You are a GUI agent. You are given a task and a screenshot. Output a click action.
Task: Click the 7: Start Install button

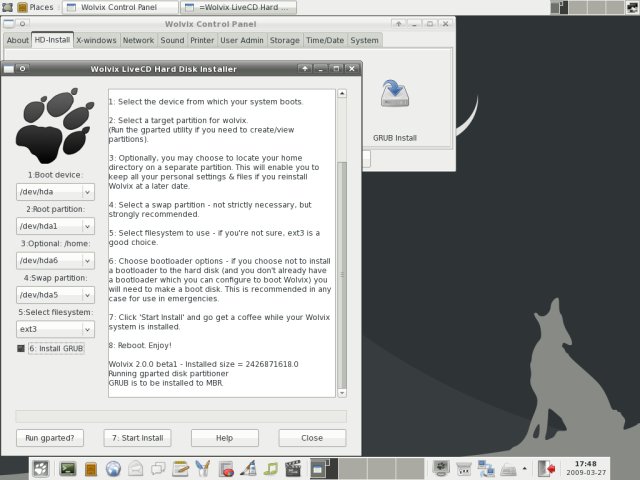tap(138, 438)
